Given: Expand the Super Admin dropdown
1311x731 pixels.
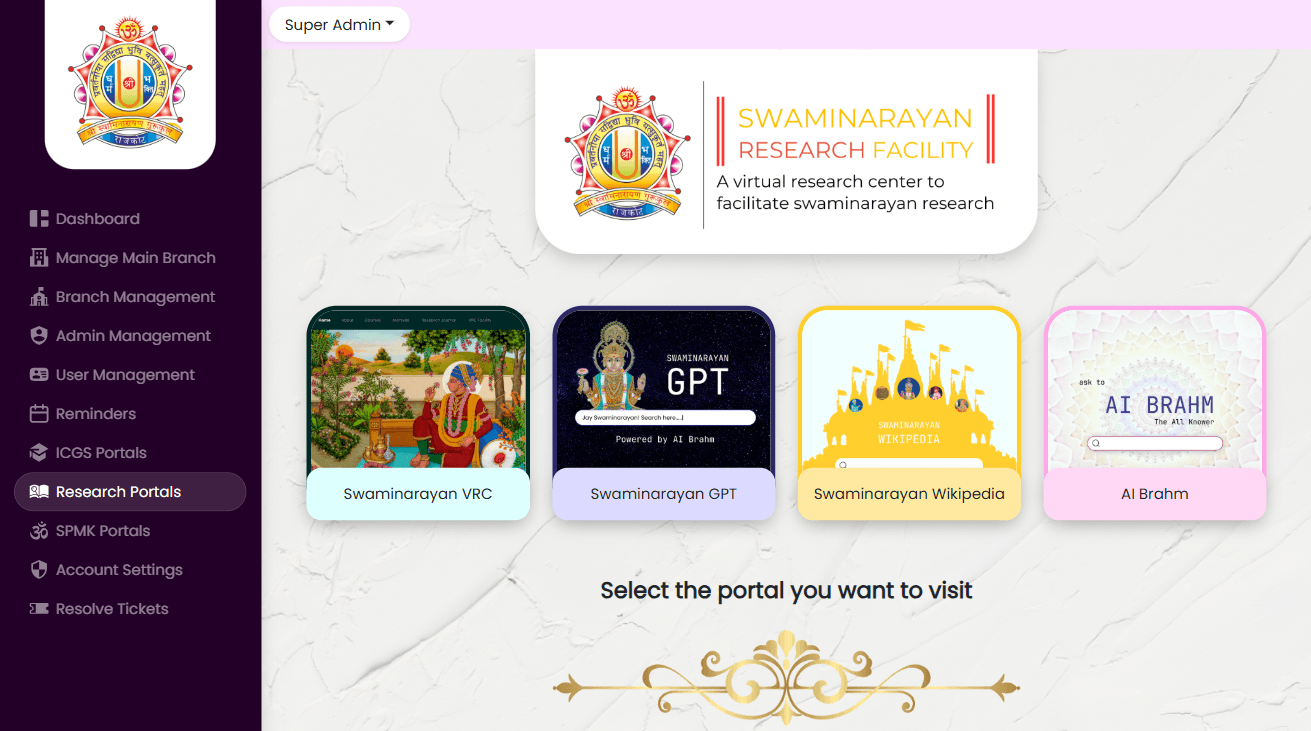Looking at the screenshot, I should 339,25.
